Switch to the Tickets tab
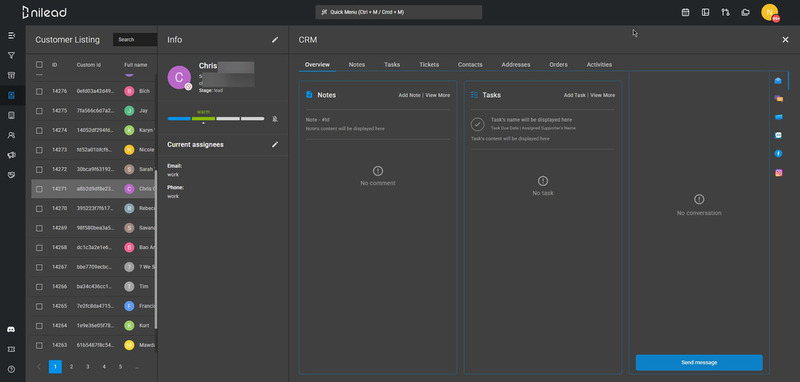800x382 pixels. [x=429, y=65]
